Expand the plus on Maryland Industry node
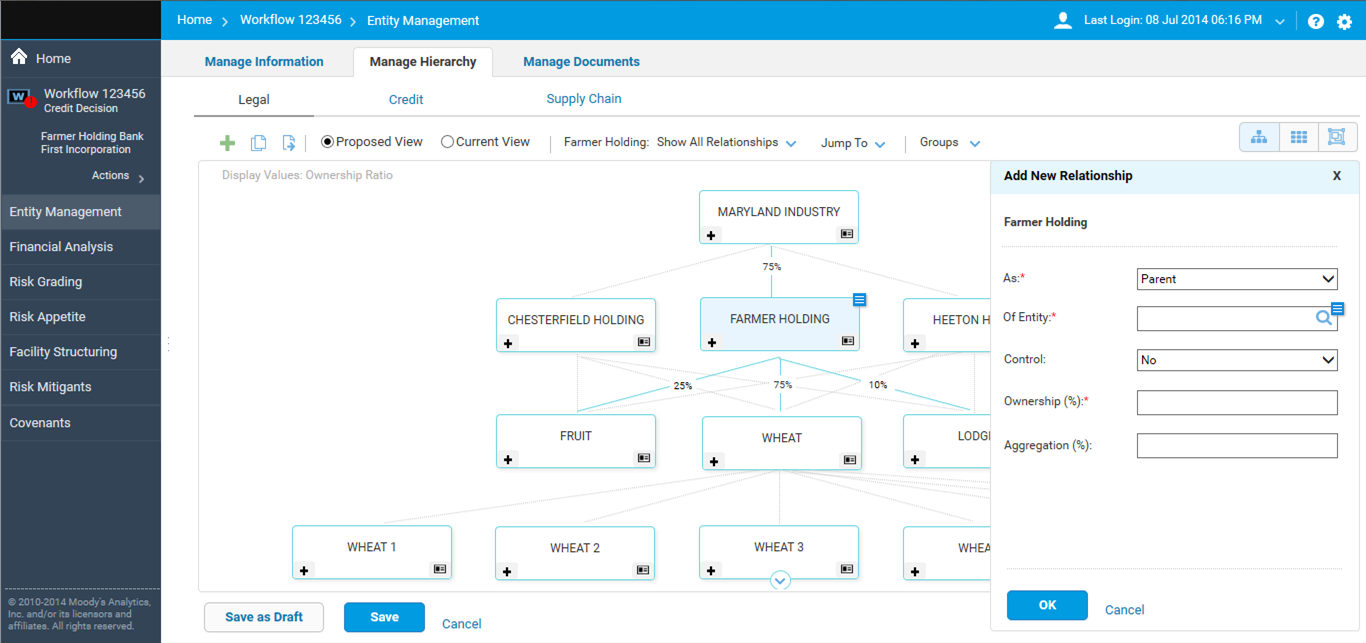The height and width of the screenshot is (643, 1366). 712,235
